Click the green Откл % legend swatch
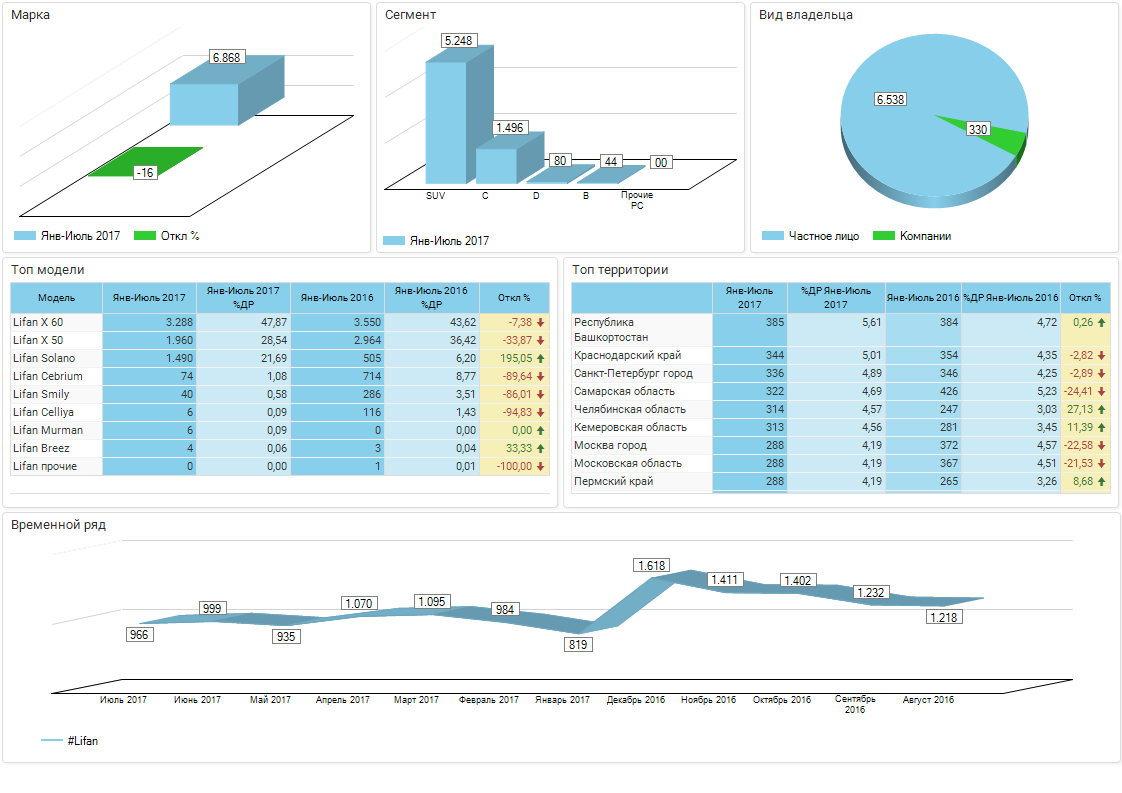This screenshot has height=793, width=1122. click(145, 236)
